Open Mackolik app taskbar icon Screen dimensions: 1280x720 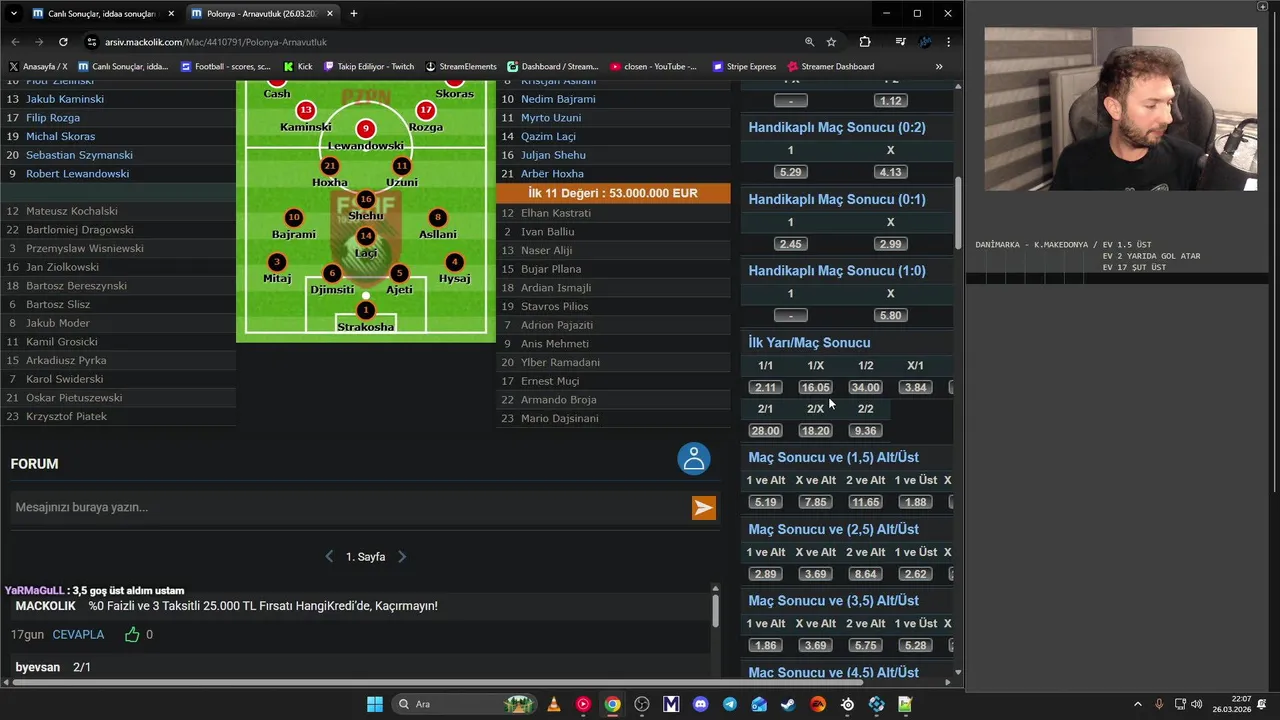671,704
